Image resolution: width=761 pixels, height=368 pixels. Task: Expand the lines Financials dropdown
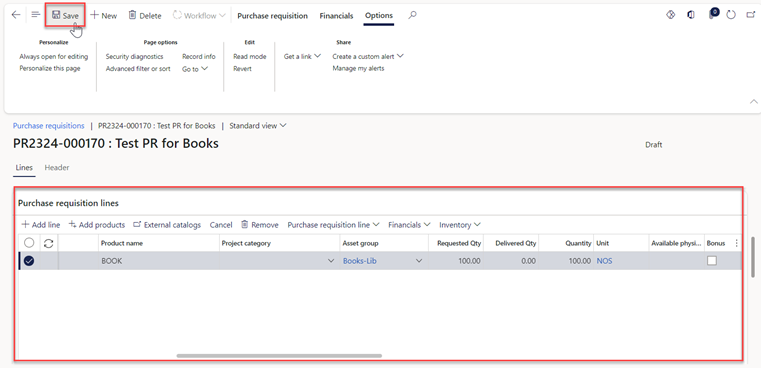[x=409, y=225]
